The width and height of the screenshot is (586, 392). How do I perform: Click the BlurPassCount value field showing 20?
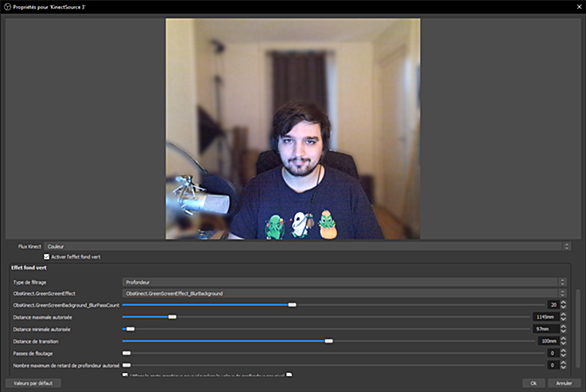click(x=553, y=305)
